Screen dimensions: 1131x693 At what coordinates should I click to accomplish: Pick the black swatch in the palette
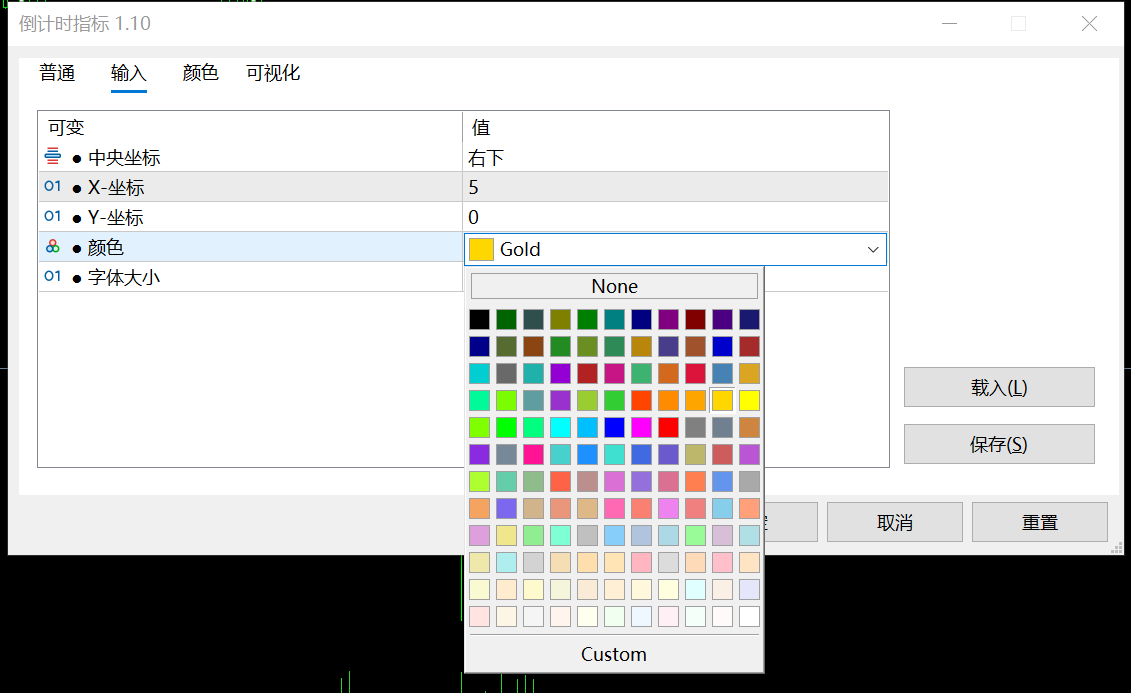click(x=480, y=319)
